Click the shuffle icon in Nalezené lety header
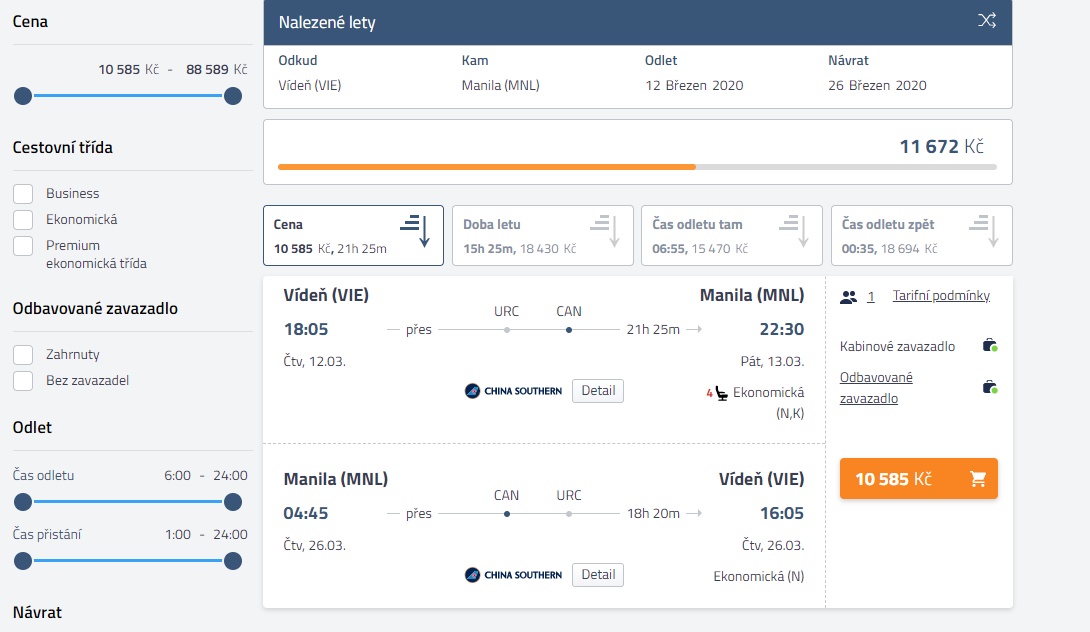Viewport: 1090px width, 632px height. pos(986,20)
